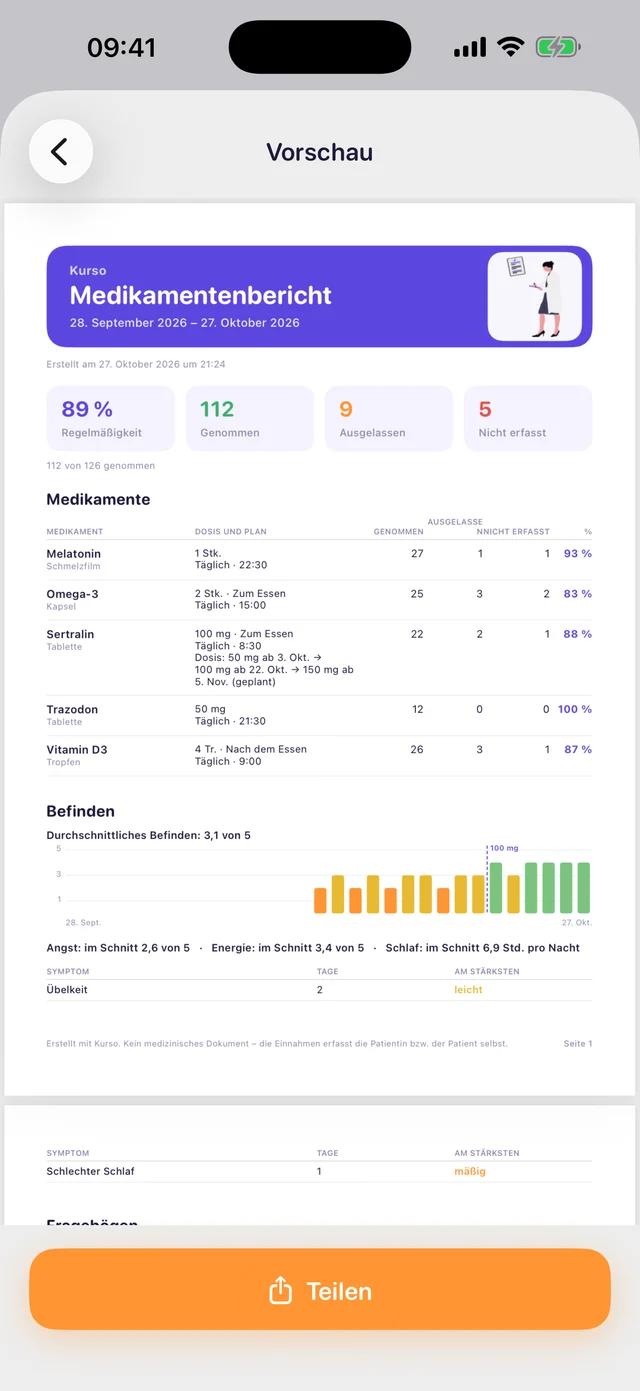Screen dimensions: 640x1391
Task: Tap Energie: im Schnitt 3,4 von 5
Action: point(288,948)
